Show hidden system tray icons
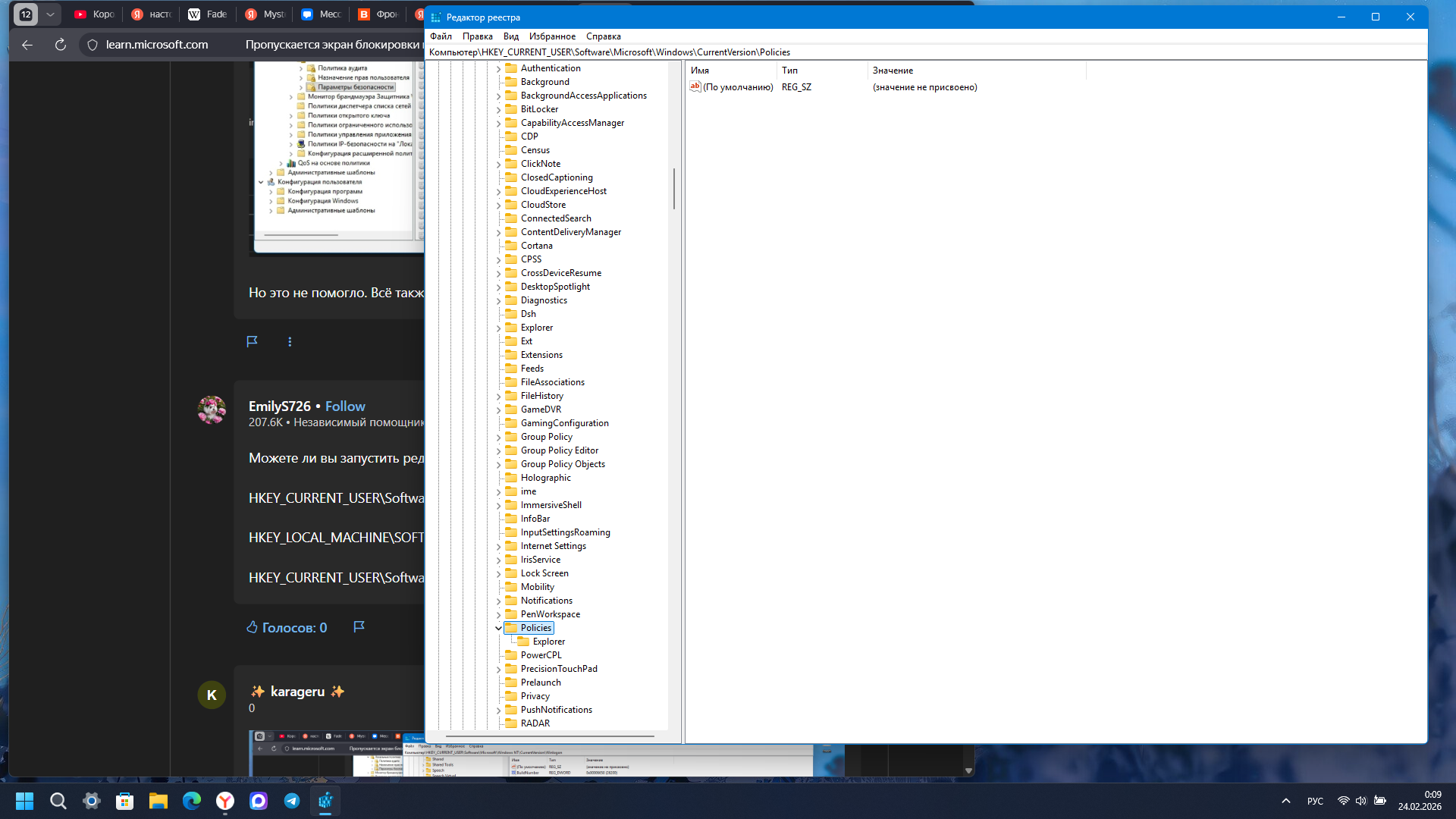 click(x=1286, y=801)
